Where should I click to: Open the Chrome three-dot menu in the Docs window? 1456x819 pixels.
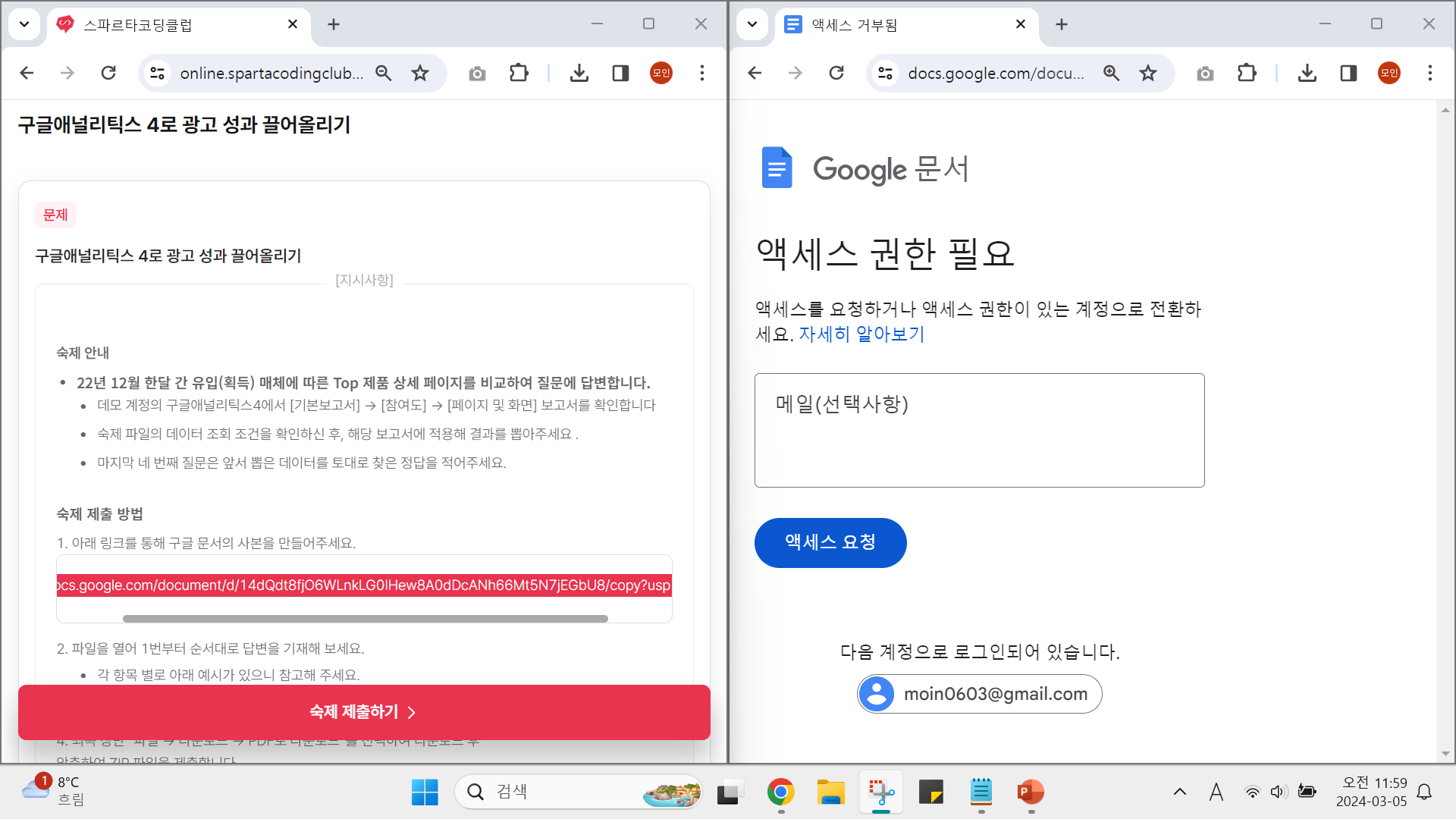1430,73
